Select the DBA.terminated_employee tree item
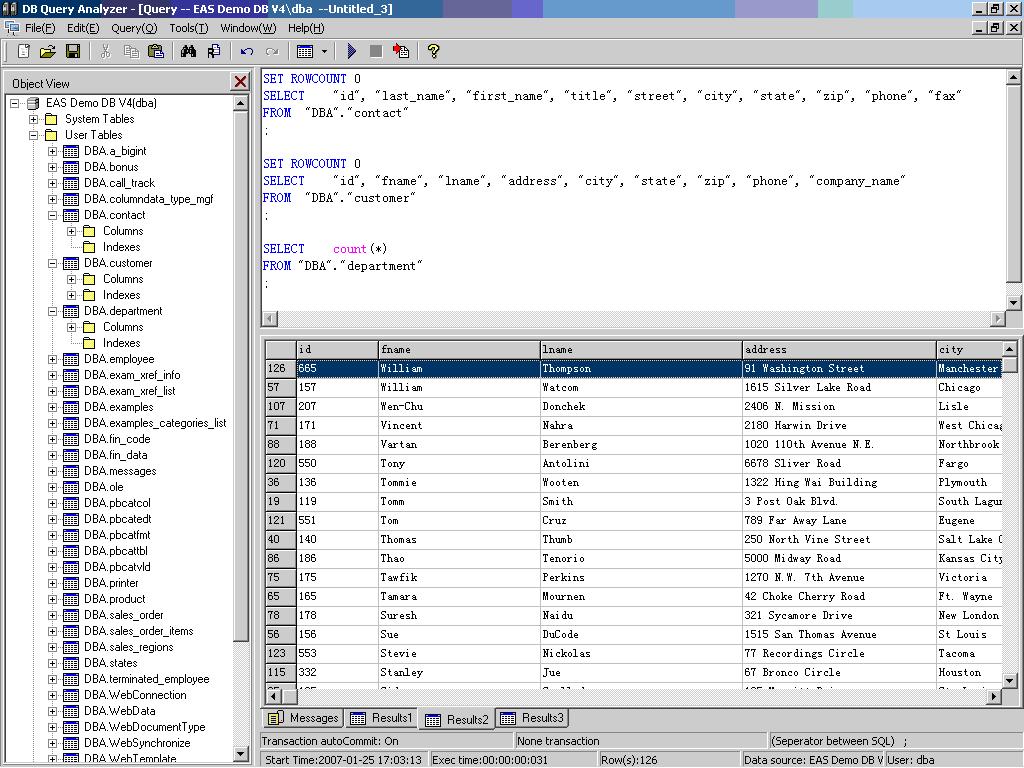Screen dimensions: 1024x768 pos(146,679)
